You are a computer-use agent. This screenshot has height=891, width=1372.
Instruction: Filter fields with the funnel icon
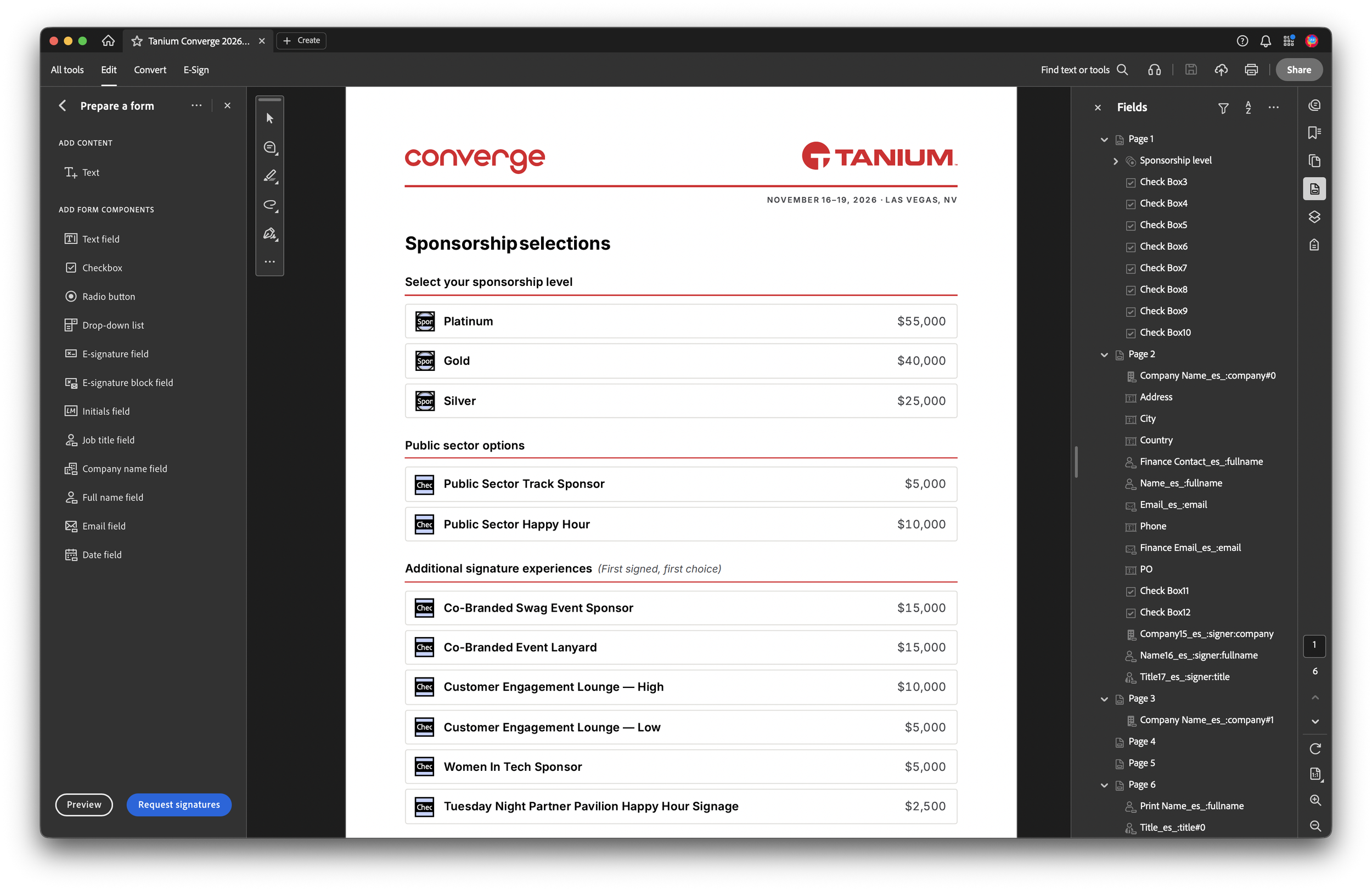pyautogui.click(x=1223, y=108)
